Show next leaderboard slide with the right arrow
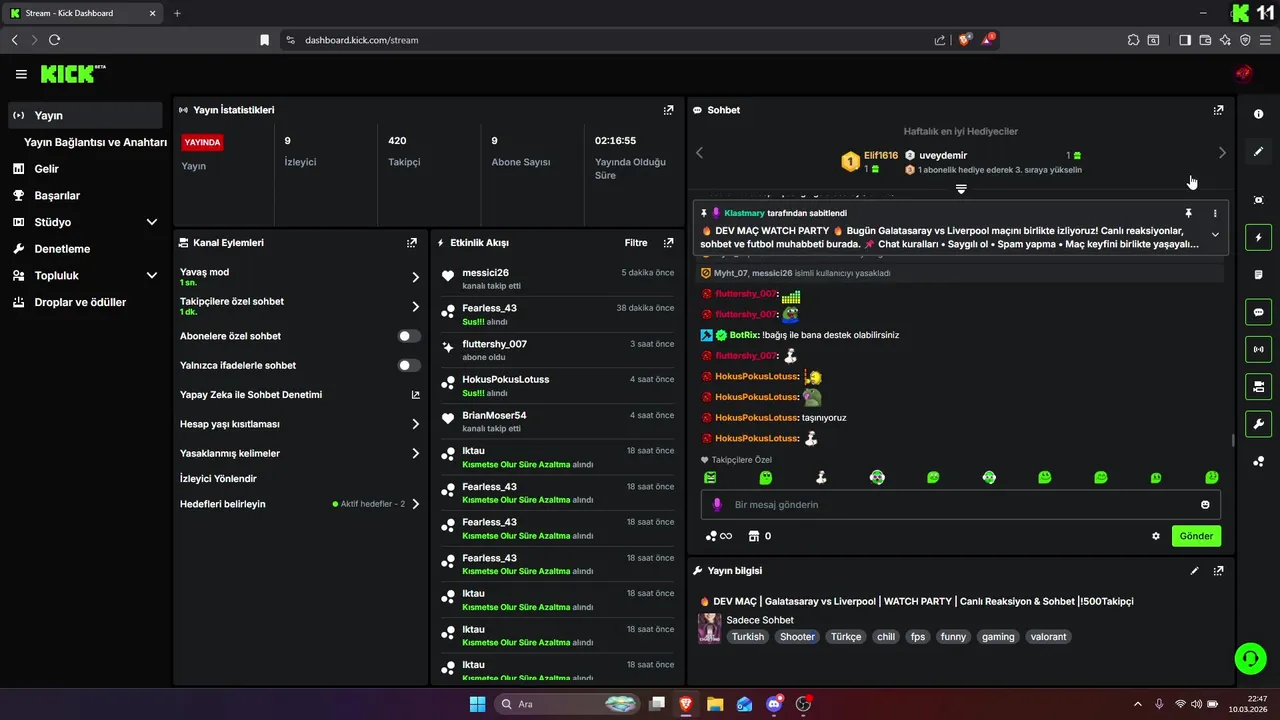This screenshot has width=1280, height=720. click(1221, 152)
